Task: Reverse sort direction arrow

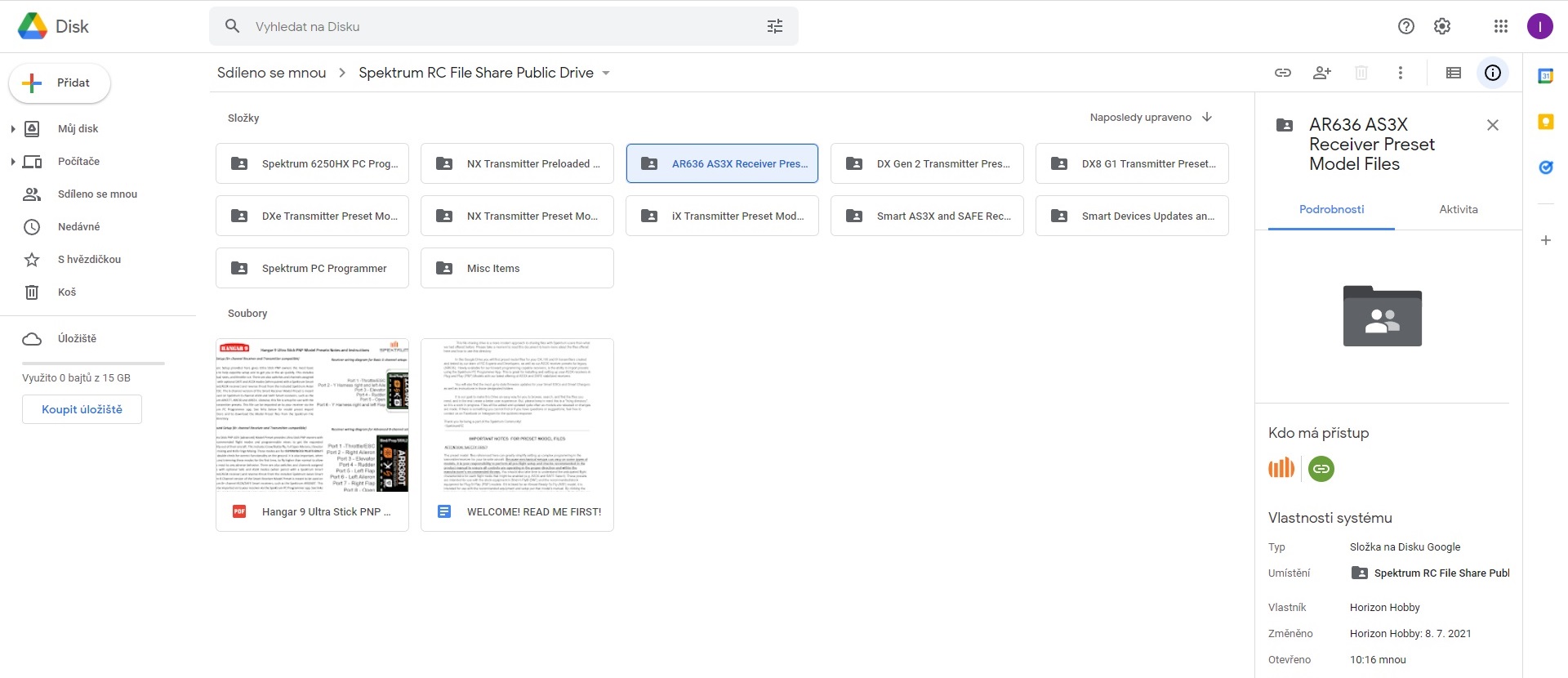Action: (1207, 117)
